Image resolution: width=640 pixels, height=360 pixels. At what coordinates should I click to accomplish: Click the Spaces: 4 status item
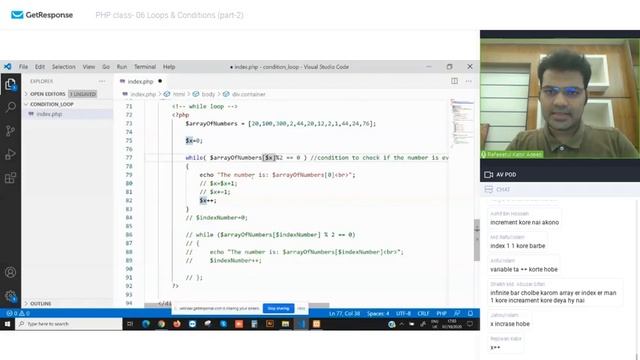point(378,313)
